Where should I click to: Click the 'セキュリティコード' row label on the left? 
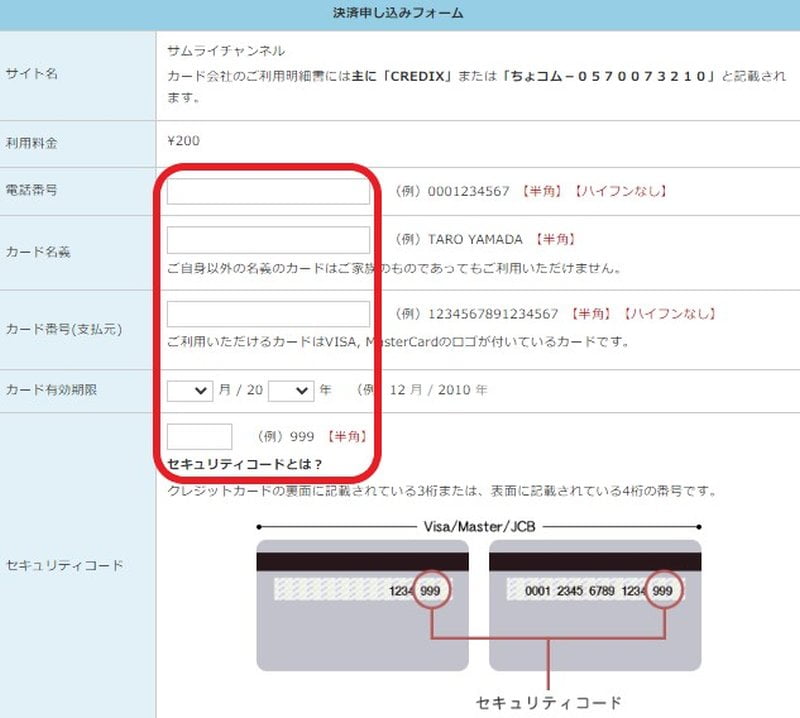pyautogui.click(x=64, y=565)
